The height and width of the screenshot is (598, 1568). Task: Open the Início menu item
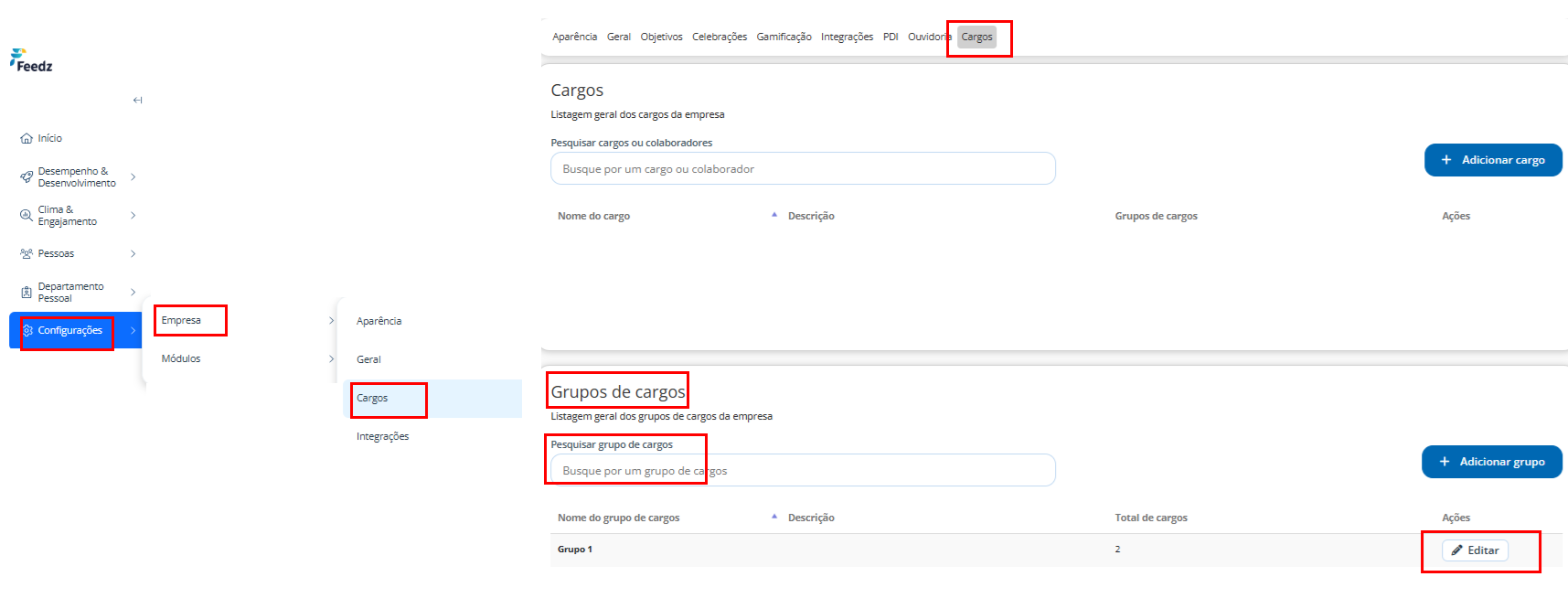(50, 139)
